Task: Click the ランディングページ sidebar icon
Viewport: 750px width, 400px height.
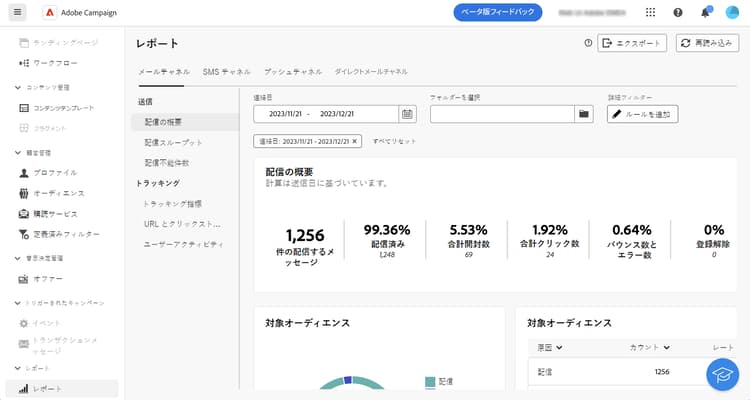Action: [x=24, y=43]
